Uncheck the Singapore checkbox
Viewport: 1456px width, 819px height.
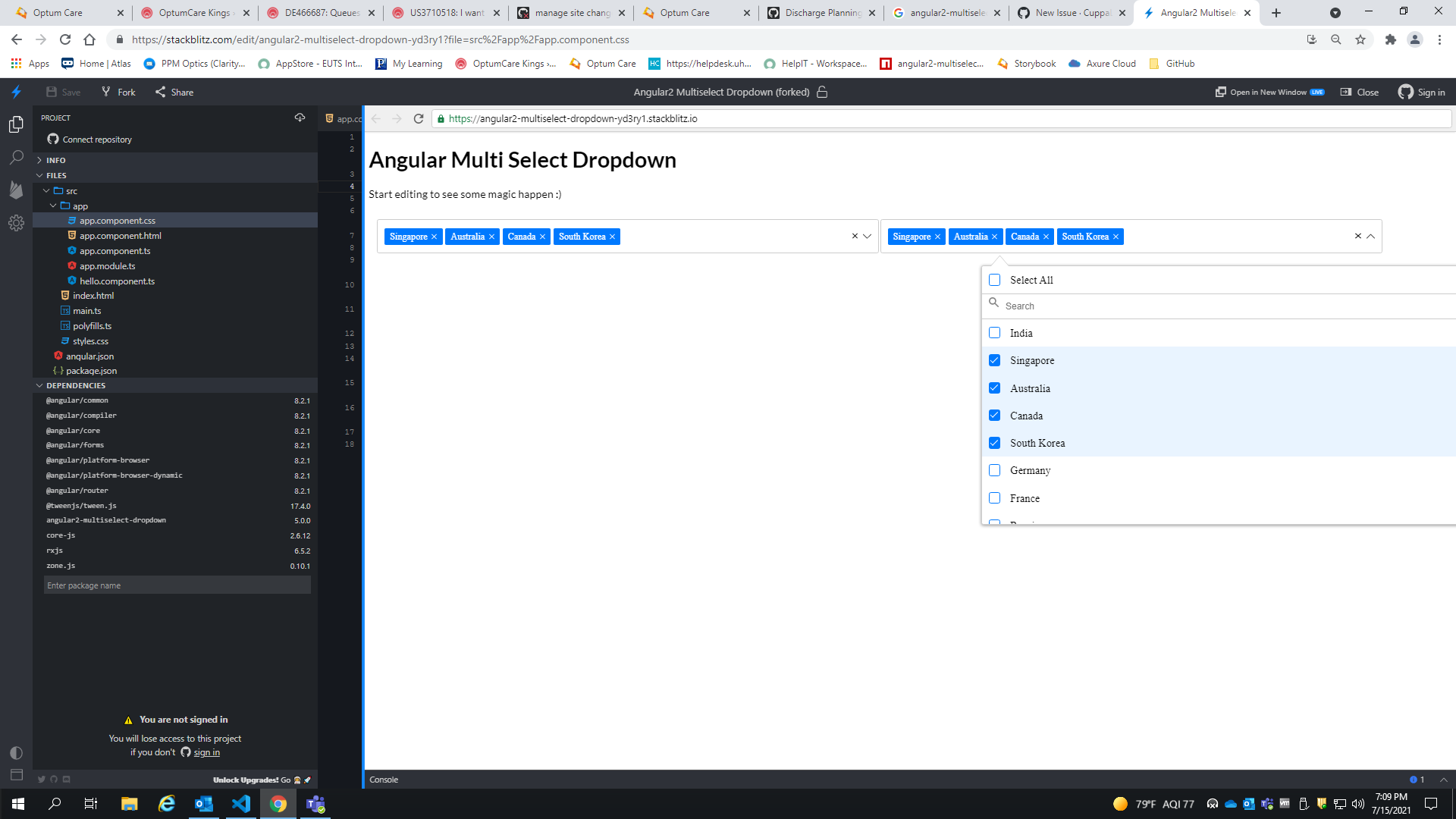click(x=994, y=360)
